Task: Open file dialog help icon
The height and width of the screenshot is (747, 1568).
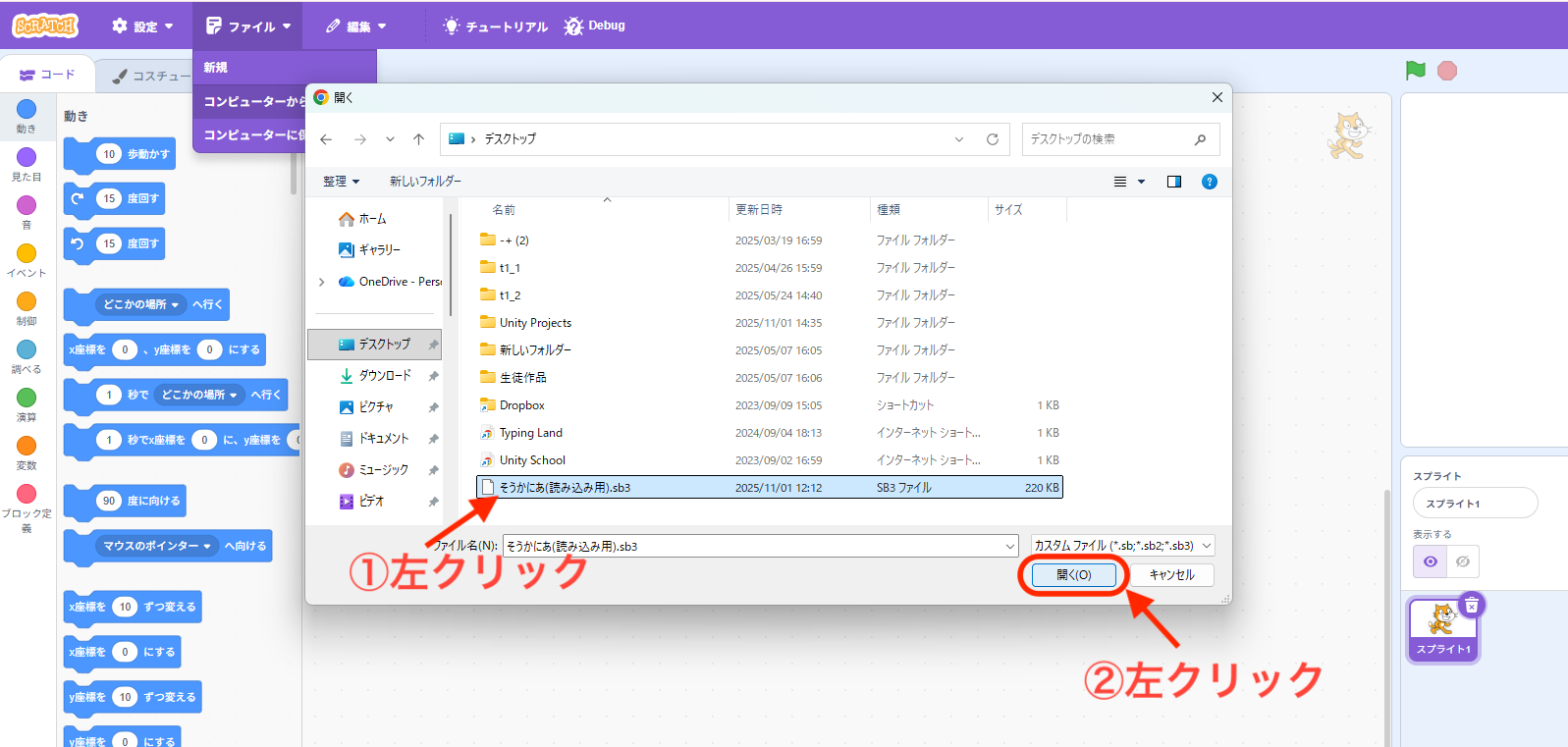Action: click(1210, 182)
